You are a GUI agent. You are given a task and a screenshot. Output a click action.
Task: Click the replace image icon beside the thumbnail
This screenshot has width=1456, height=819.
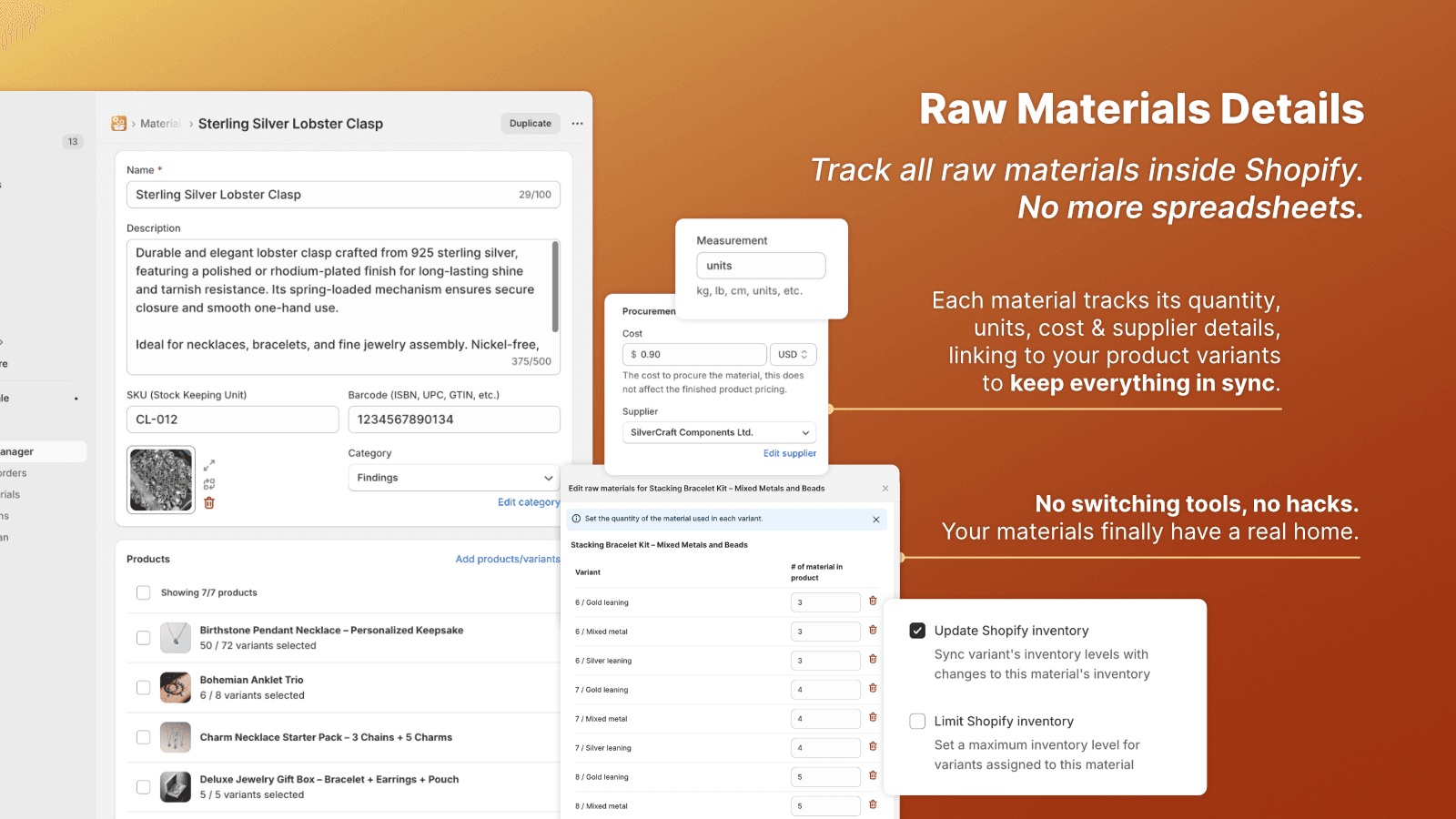coord(208,485)
